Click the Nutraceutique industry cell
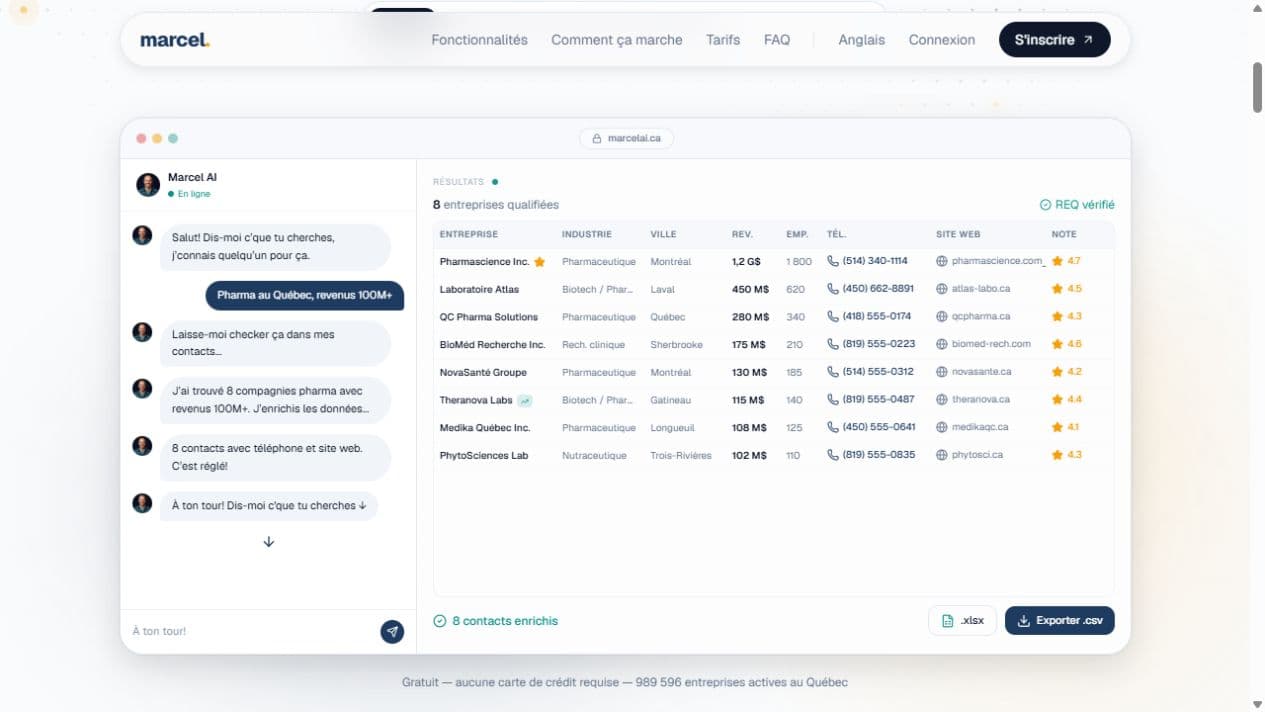Image resolution: width=1265 pixels, height=712 pixels. point(594,456)
